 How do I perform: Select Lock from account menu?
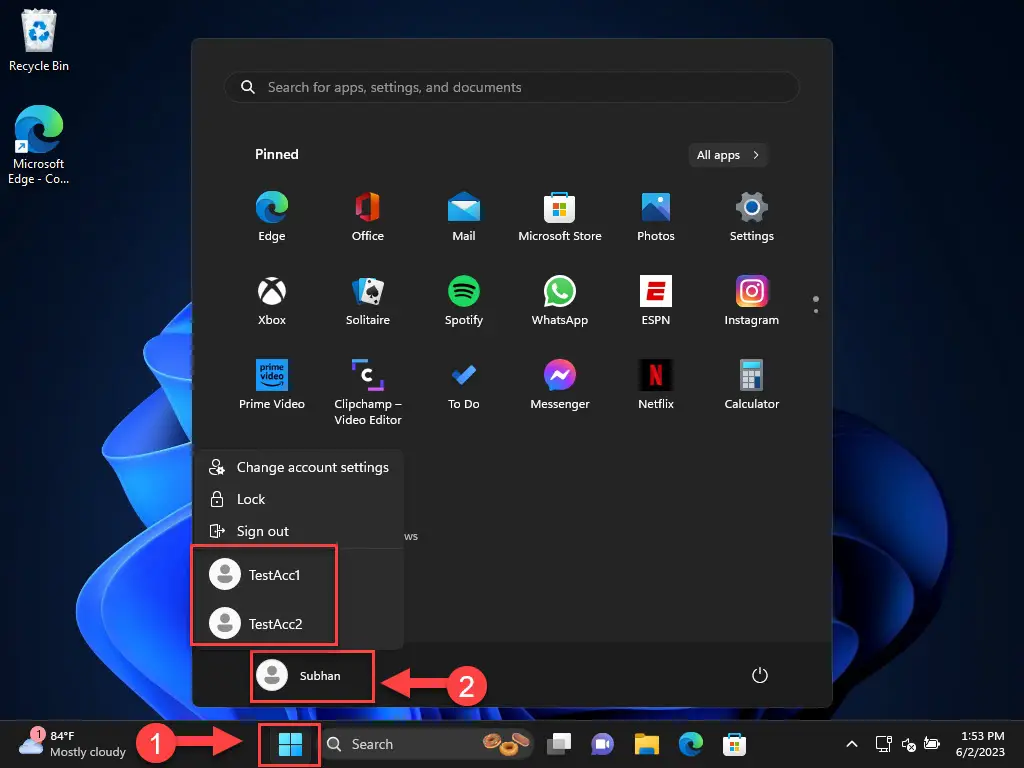[299, 500]
